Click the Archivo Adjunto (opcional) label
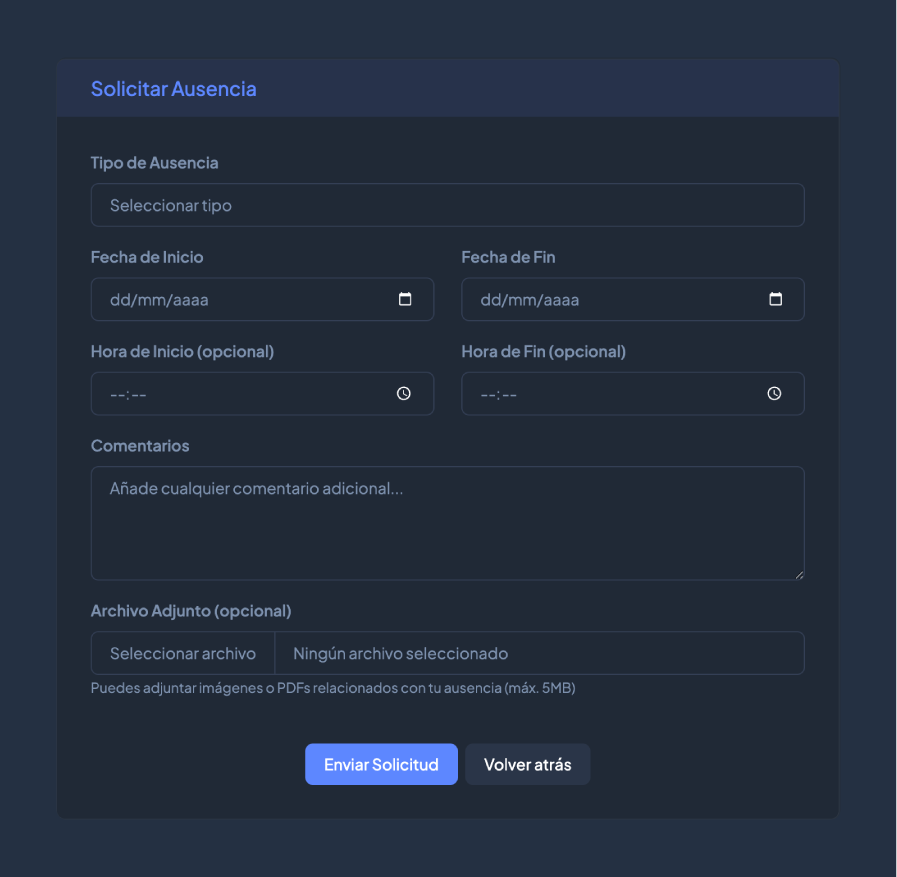 tap(191, 611)
